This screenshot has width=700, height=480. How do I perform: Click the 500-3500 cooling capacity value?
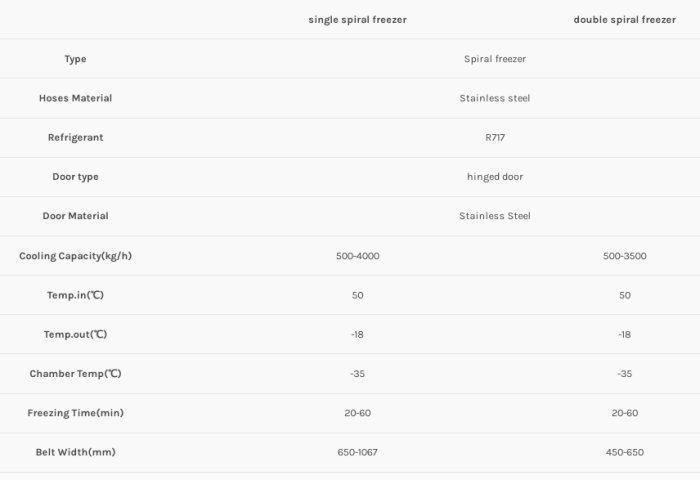624,256
